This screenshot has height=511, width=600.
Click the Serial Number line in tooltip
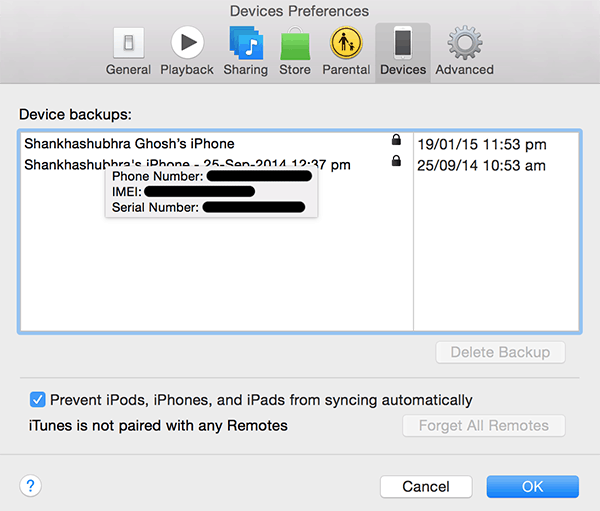(209, 207)
